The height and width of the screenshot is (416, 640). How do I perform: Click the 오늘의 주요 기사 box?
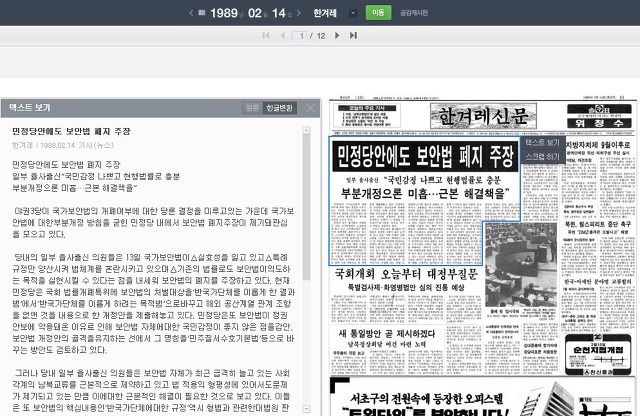[x=367, y=116]
